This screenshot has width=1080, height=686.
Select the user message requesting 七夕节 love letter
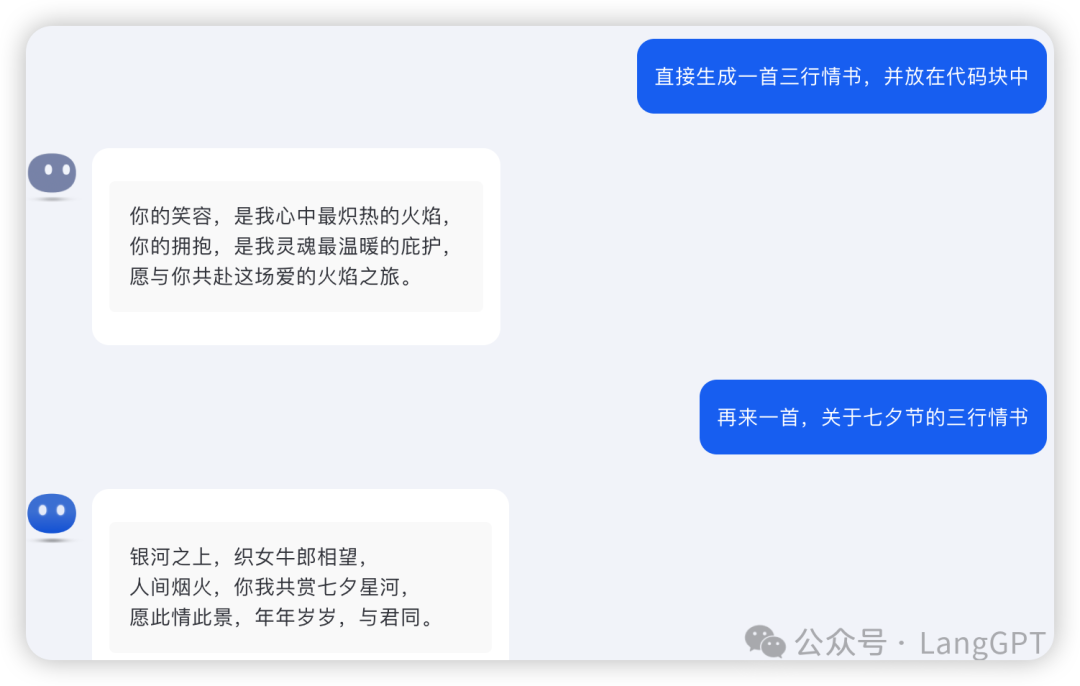873,417
